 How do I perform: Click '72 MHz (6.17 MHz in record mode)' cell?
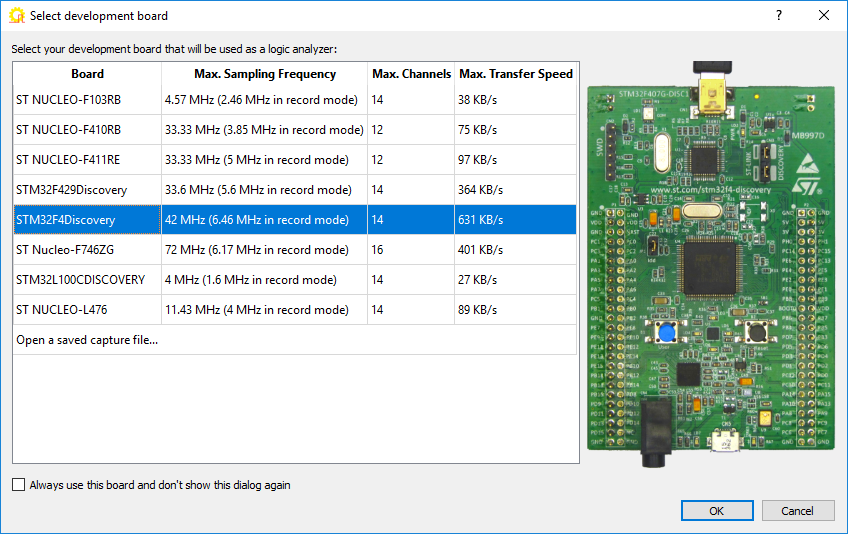[x=264, y=250]
